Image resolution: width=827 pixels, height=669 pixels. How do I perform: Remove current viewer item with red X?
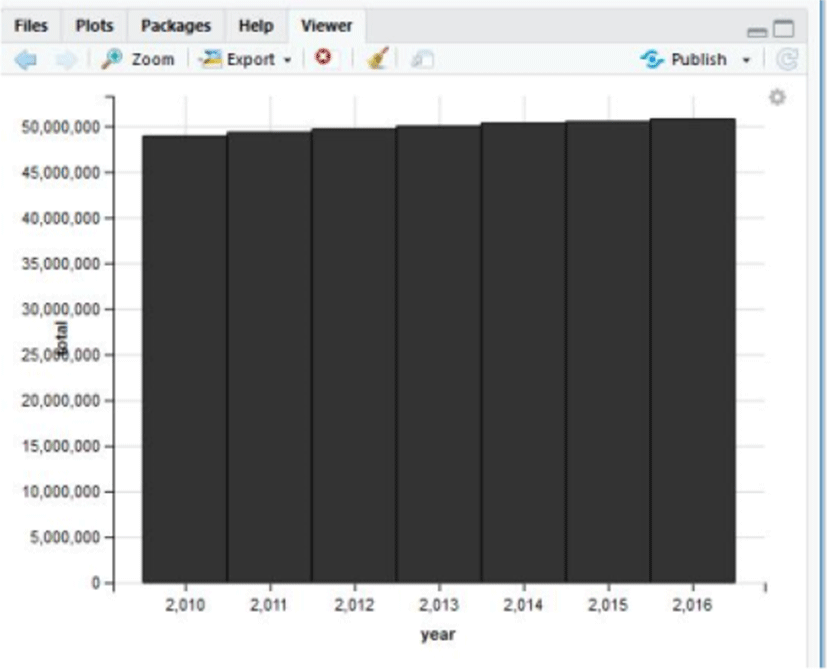[323, 56]
